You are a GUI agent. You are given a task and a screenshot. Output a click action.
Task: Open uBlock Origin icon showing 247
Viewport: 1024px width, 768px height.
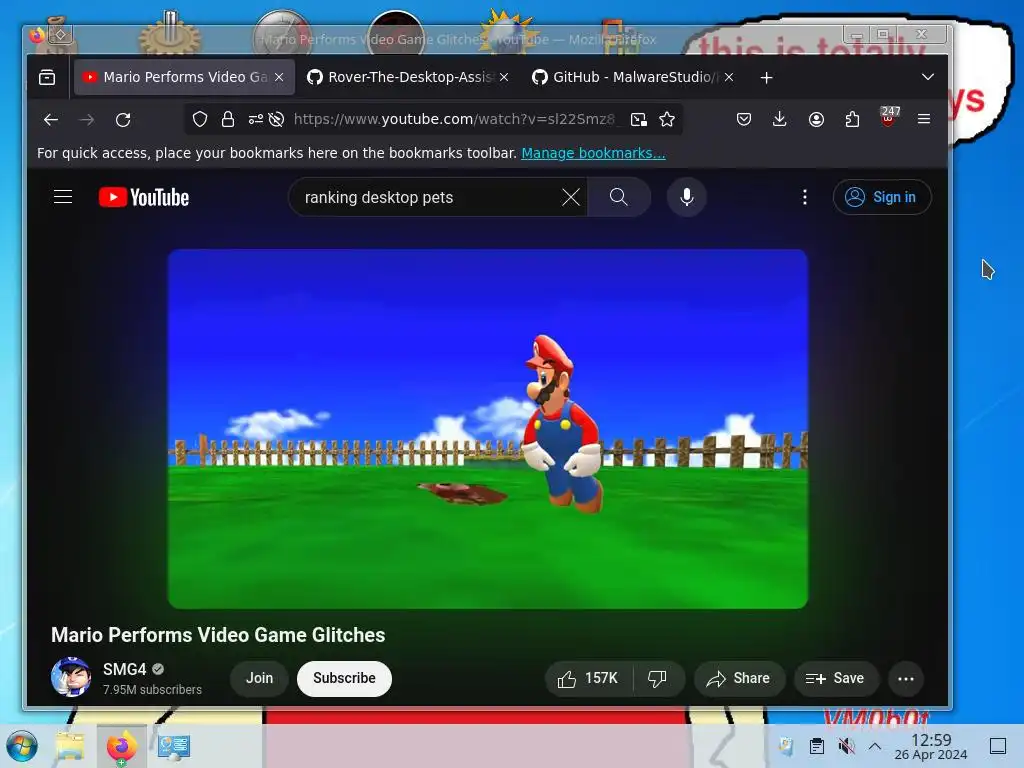click(888, 116)
